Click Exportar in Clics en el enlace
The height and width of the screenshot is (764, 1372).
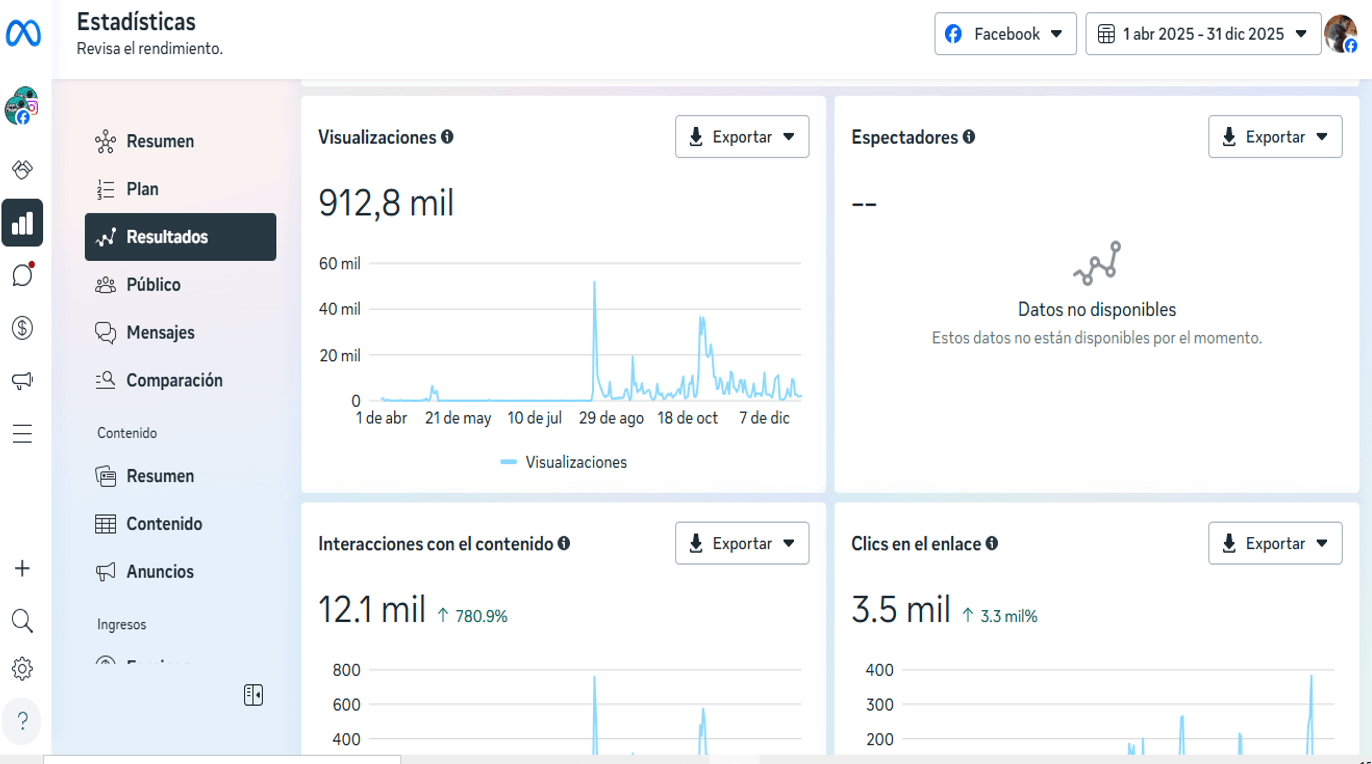pos(1275,544)
